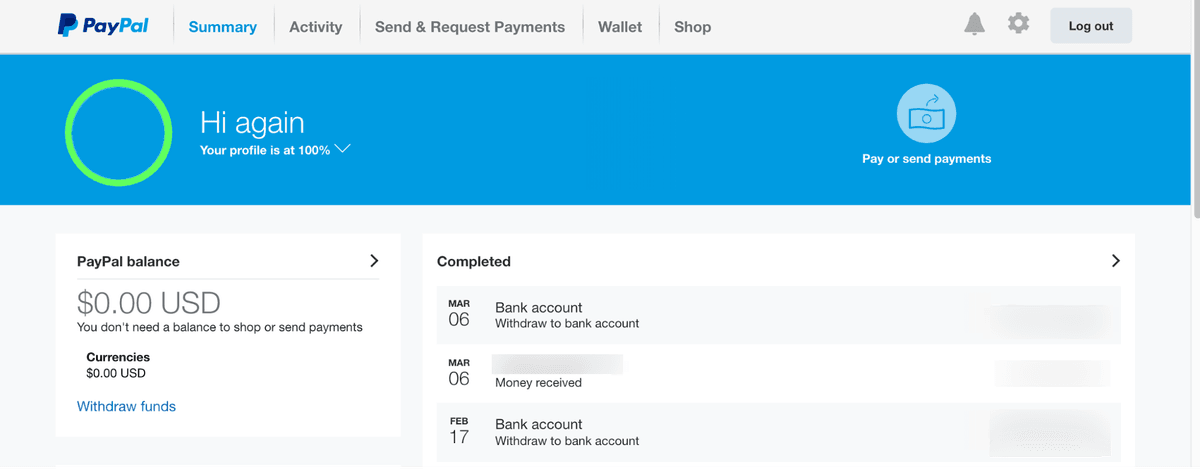
Task: Click the Withdraw funds link
Action: point(126,406)
